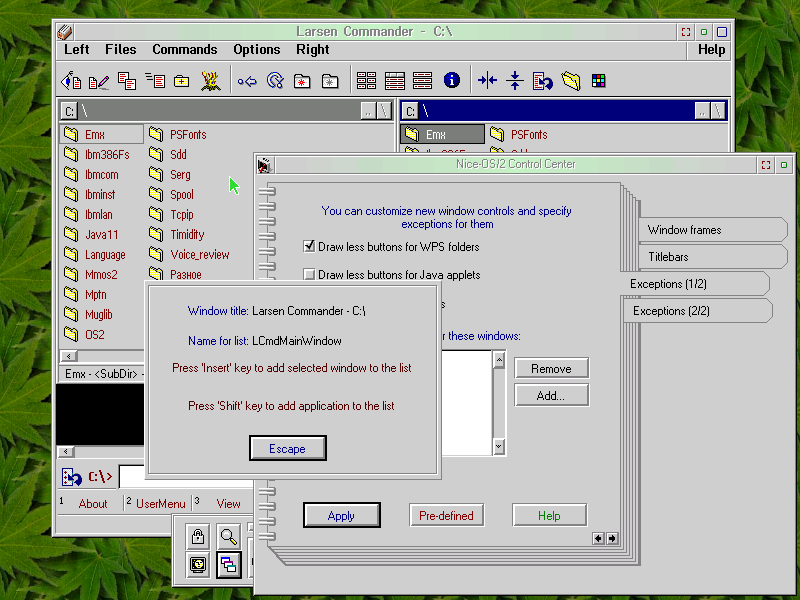Screen dimensions: 800x600
Task: Go to parent directory in left panel
Action: (x=368, y=111)
